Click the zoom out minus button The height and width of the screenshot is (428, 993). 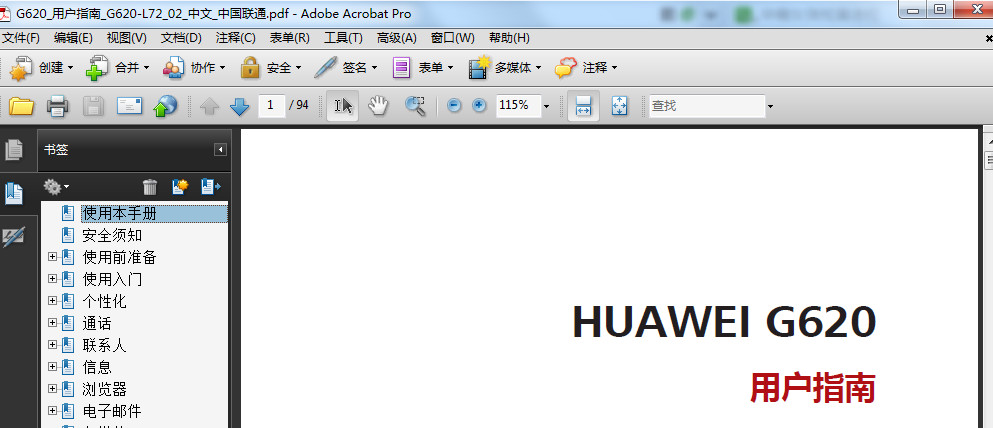point(454,106)
